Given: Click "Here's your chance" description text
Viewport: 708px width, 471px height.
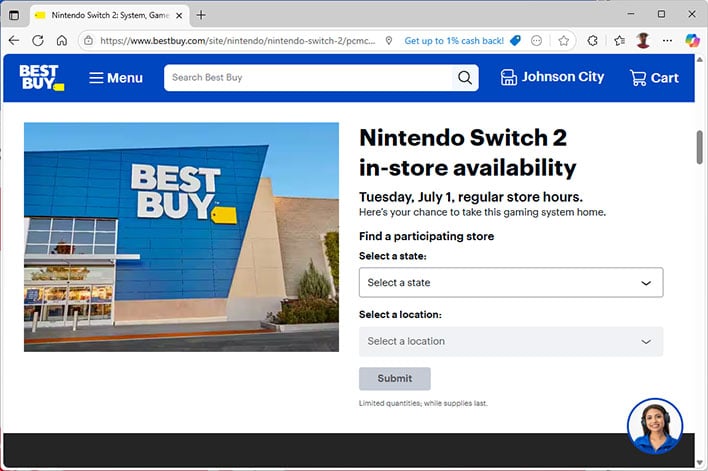Looking at the screenshot, I should coord(482,212).
